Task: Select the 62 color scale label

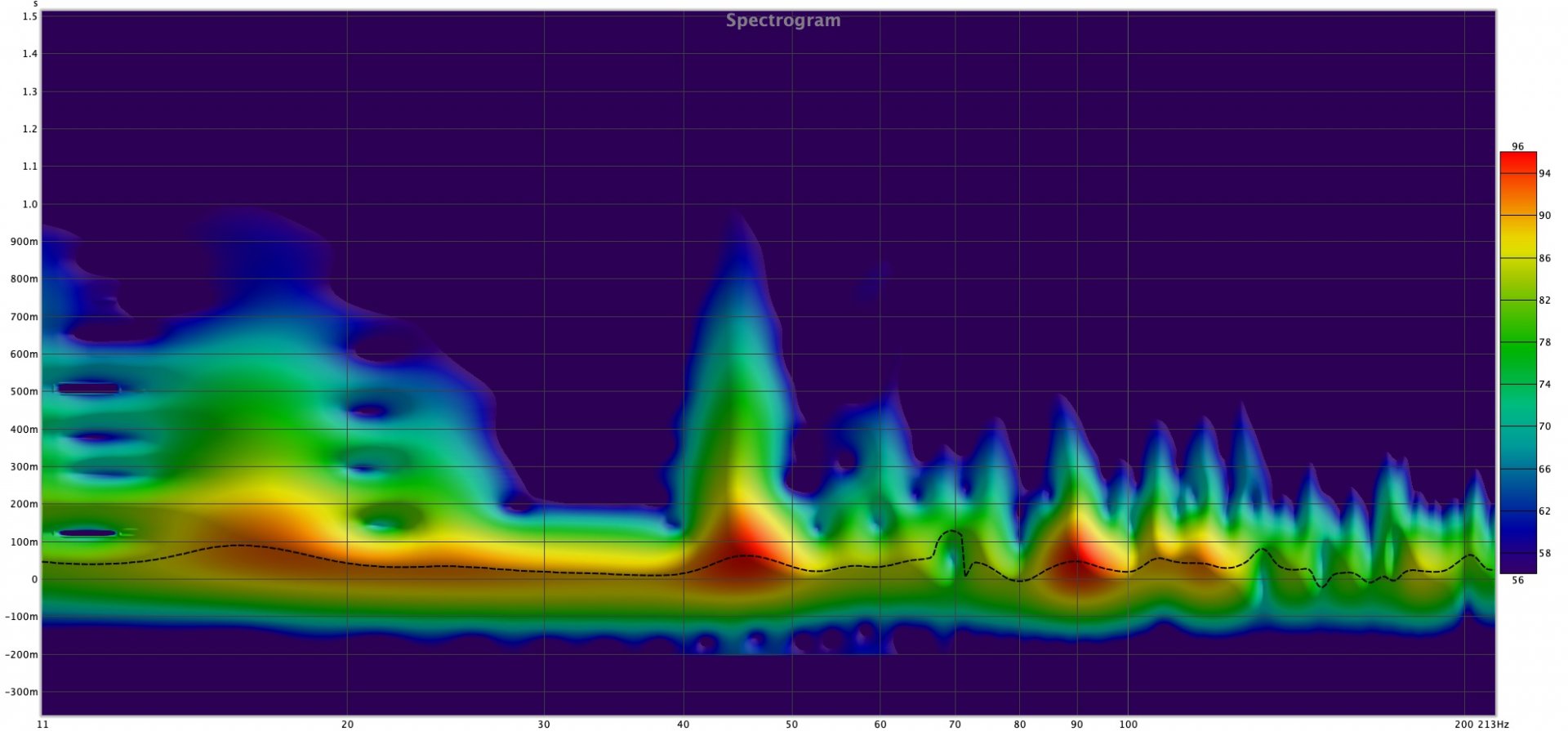Action: tap(1544, 511)
